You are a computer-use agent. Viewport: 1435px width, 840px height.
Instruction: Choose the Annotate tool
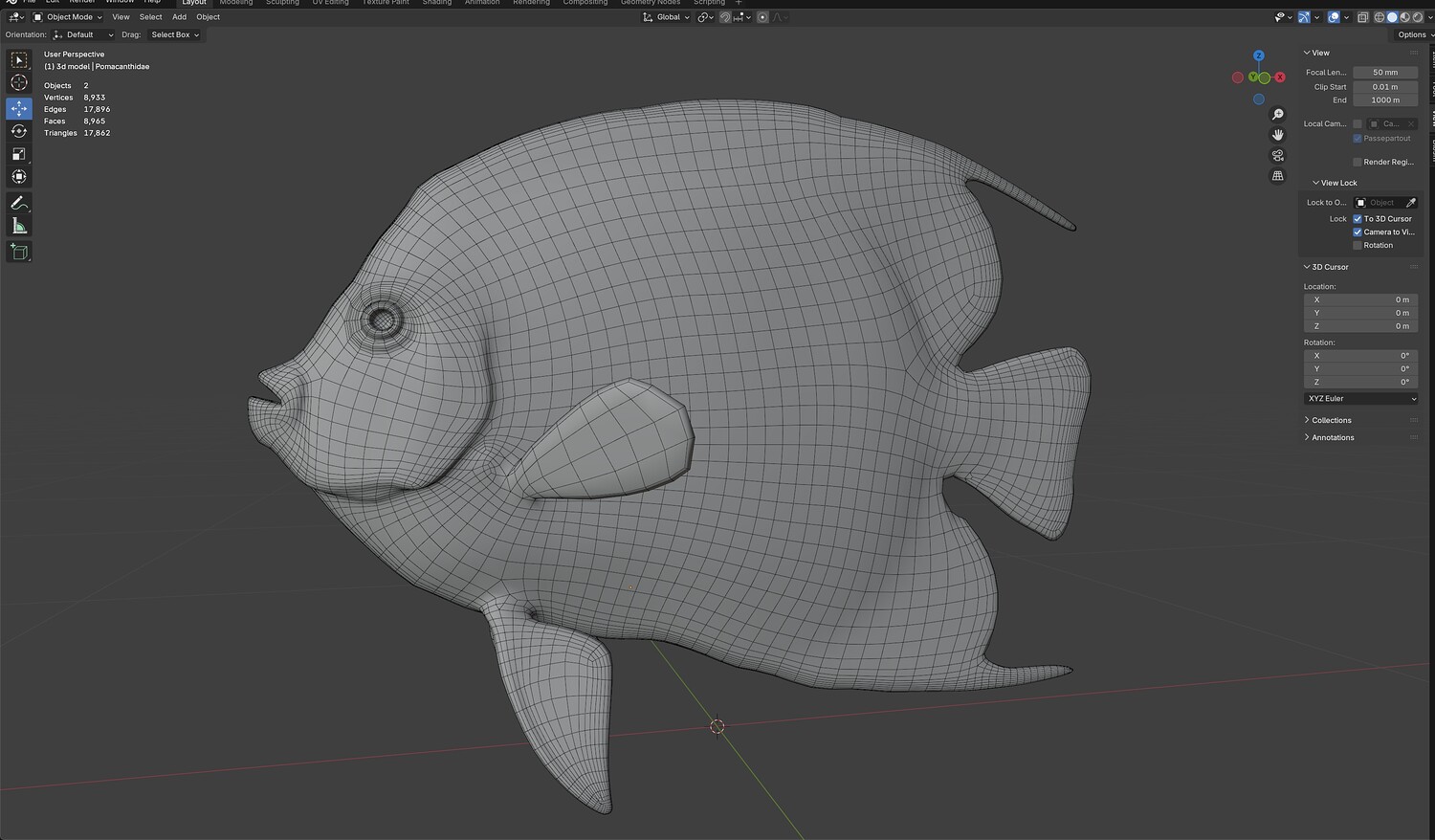pos(19,203)
